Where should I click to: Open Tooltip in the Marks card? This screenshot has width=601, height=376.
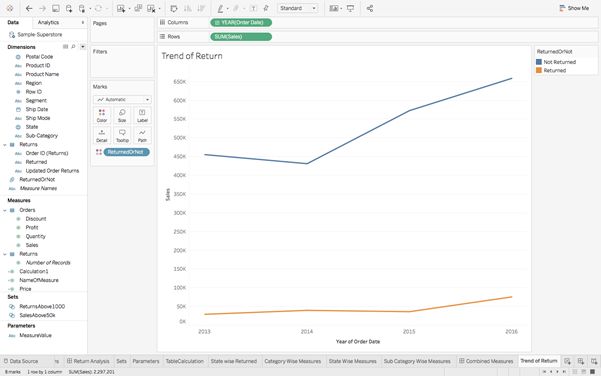point(122,136)
